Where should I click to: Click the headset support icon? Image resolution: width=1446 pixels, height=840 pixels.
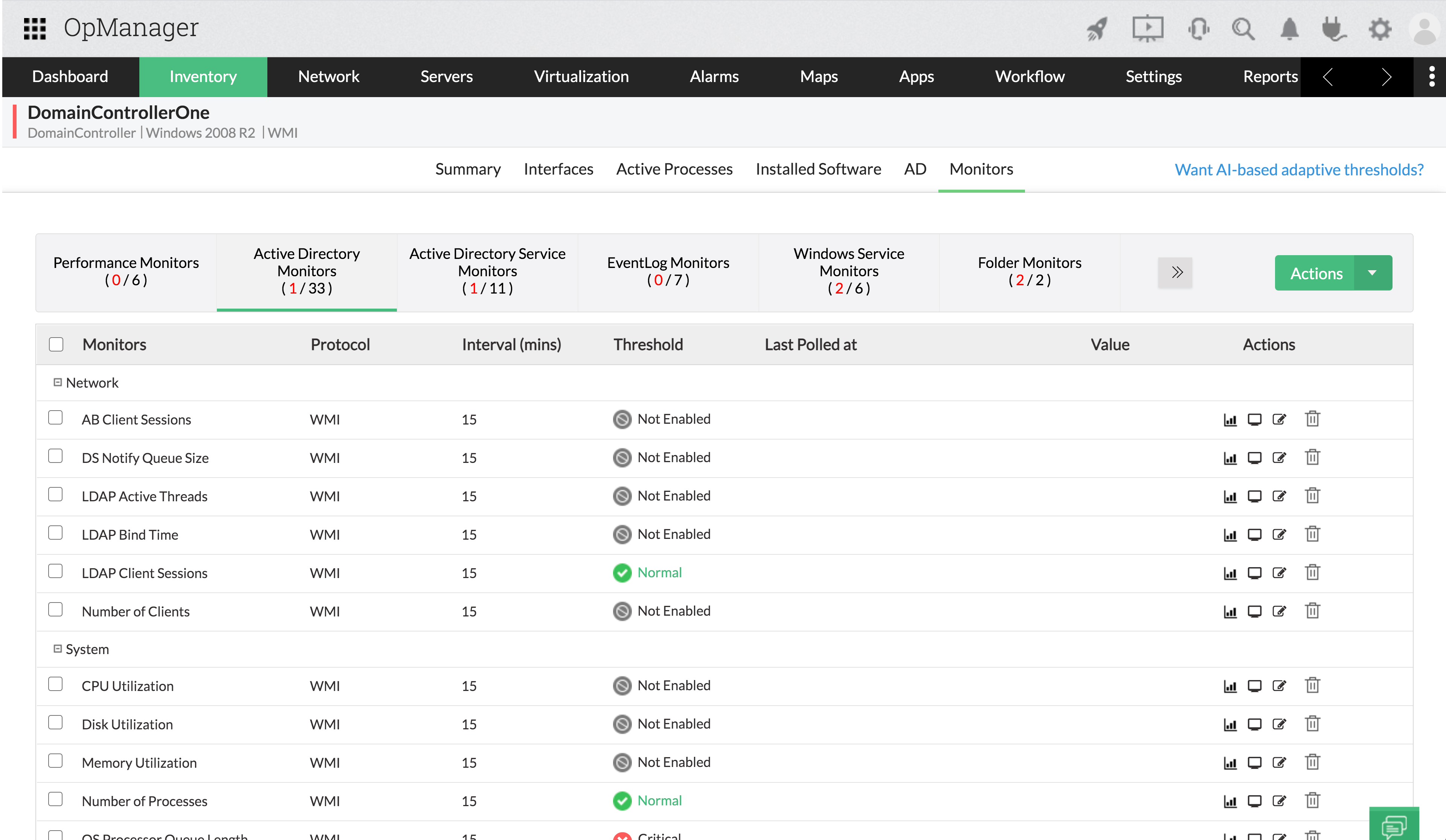[1198, 29]
